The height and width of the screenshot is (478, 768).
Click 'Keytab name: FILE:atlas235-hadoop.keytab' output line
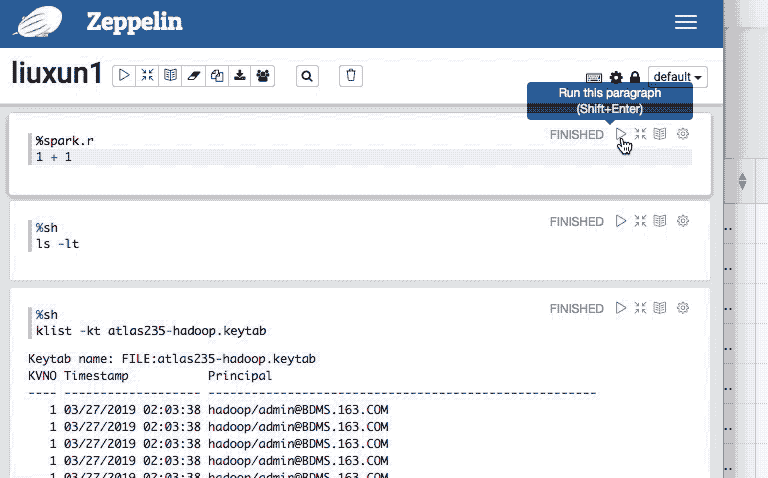pyautogui.click(x=172, y=359)
